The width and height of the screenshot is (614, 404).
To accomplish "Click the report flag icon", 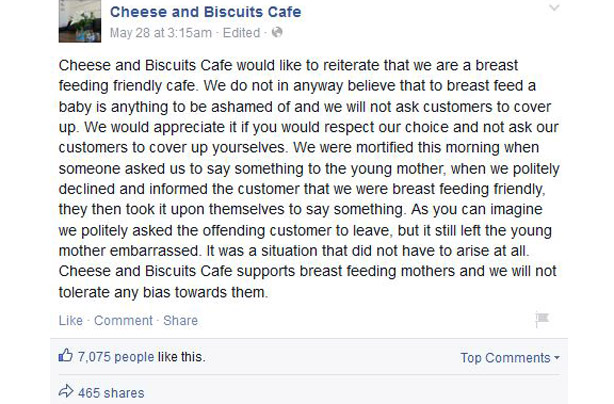I will point(542,319).
